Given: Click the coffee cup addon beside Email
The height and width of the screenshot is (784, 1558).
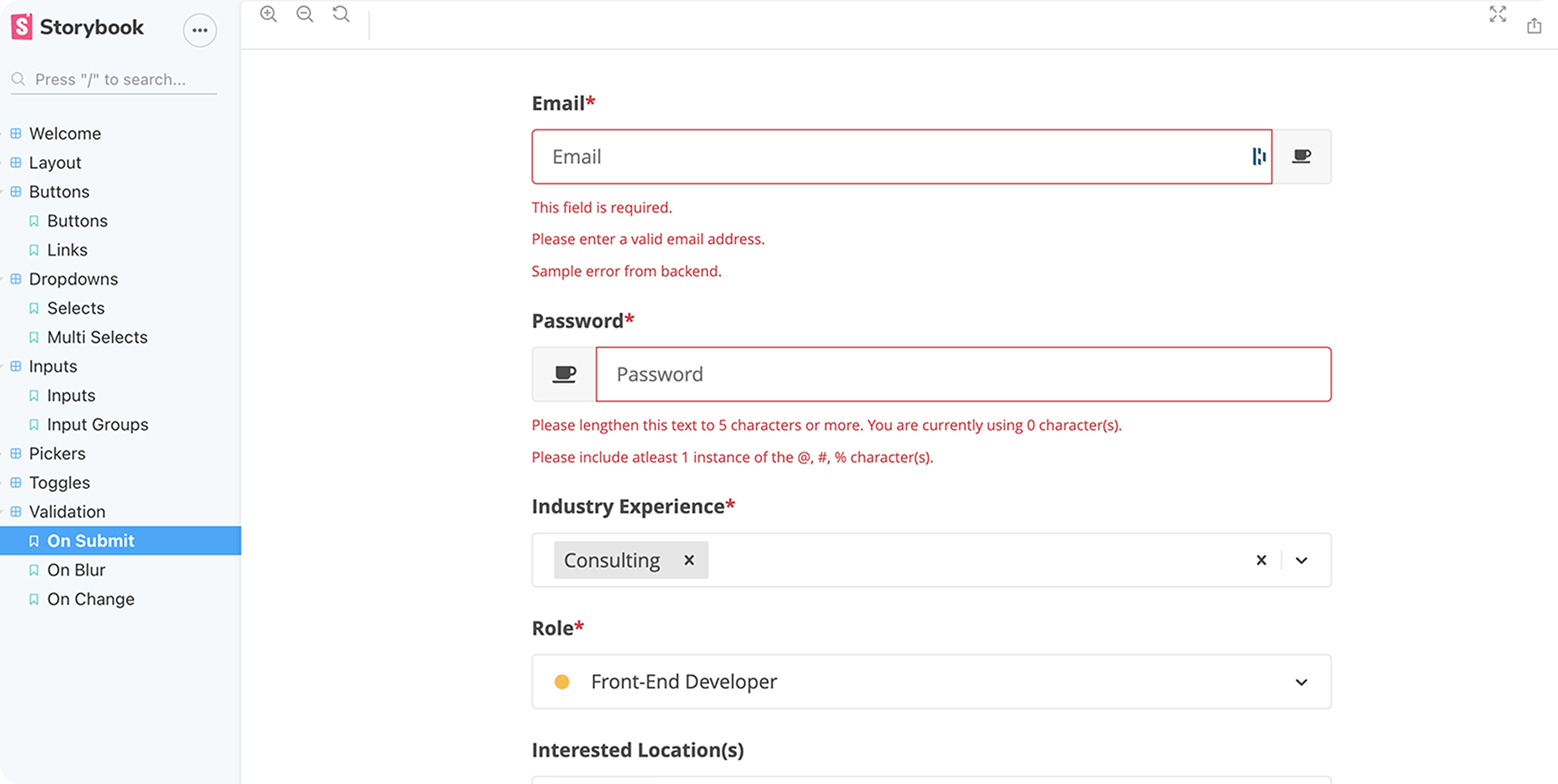Looking at the screenshot, I should (x=1302, y=156).
